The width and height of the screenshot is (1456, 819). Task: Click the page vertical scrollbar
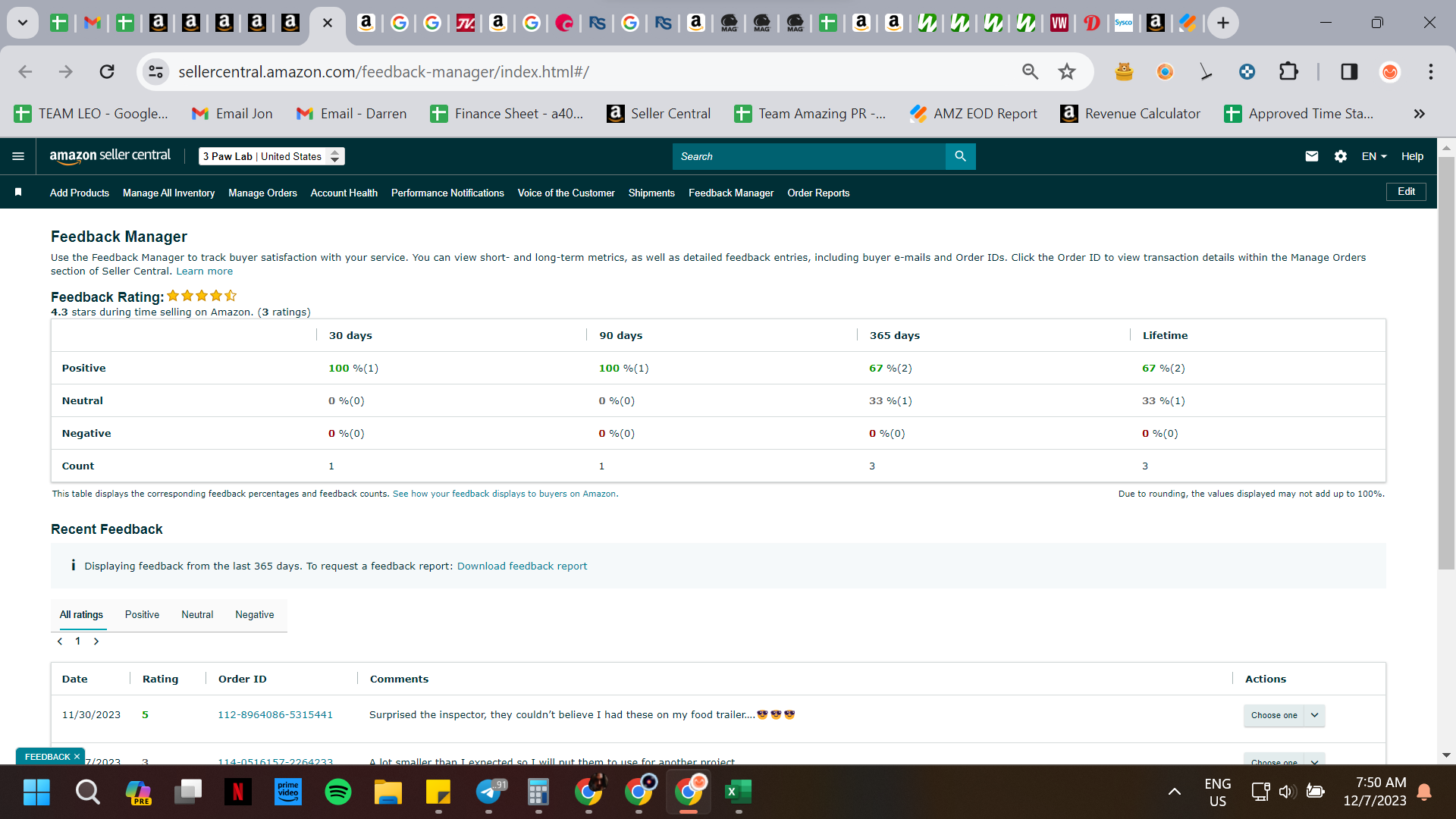tap(1446, 364)
